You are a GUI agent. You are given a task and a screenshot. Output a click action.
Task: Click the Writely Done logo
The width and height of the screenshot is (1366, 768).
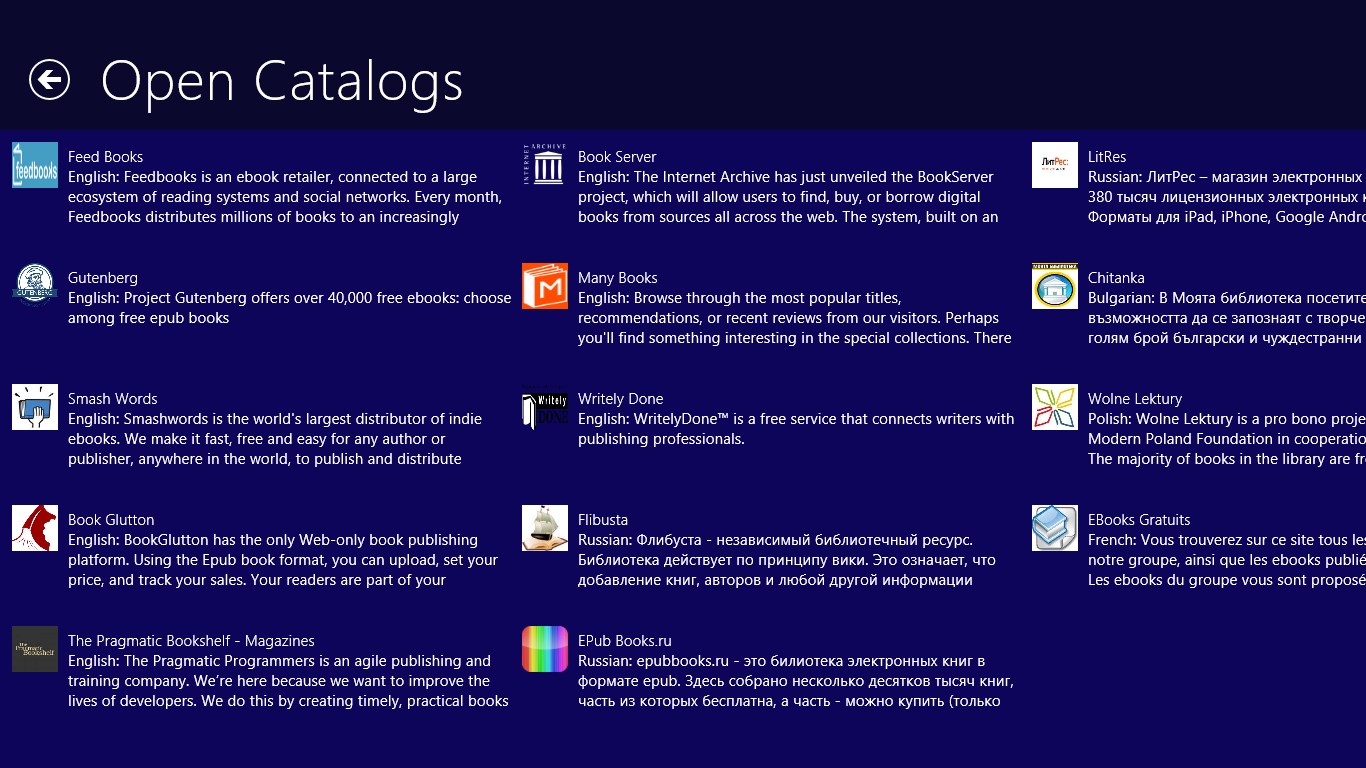[x=545, y=406]
